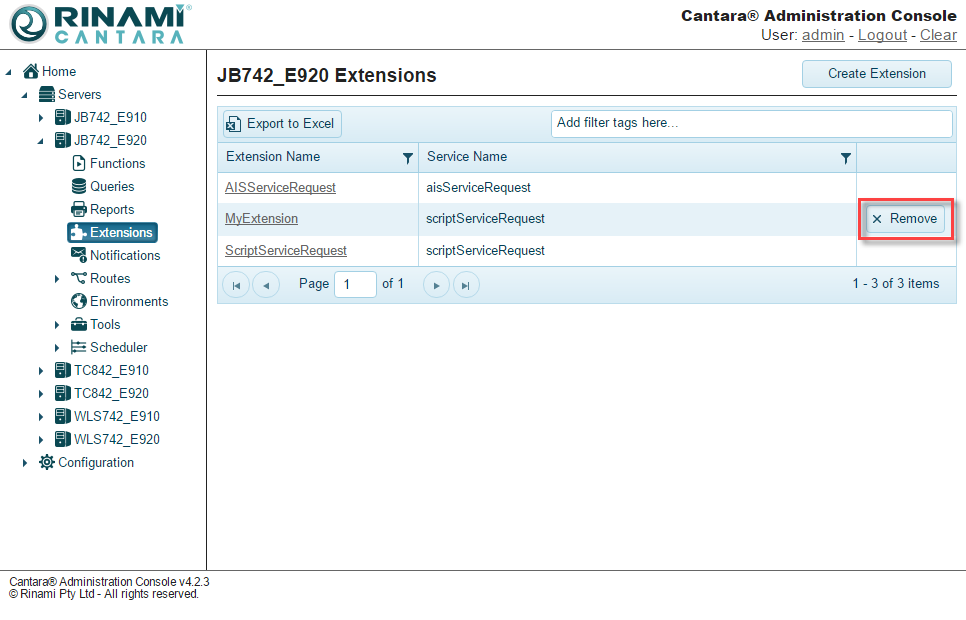Open the AISServiceRequest extension link
The image size is (966, 620).
pyautogui.click(x=280, y=188)
